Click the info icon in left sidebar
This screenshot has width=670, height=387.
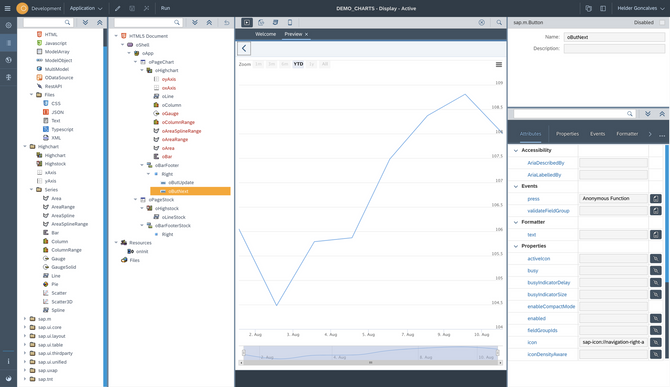(8, 361)
